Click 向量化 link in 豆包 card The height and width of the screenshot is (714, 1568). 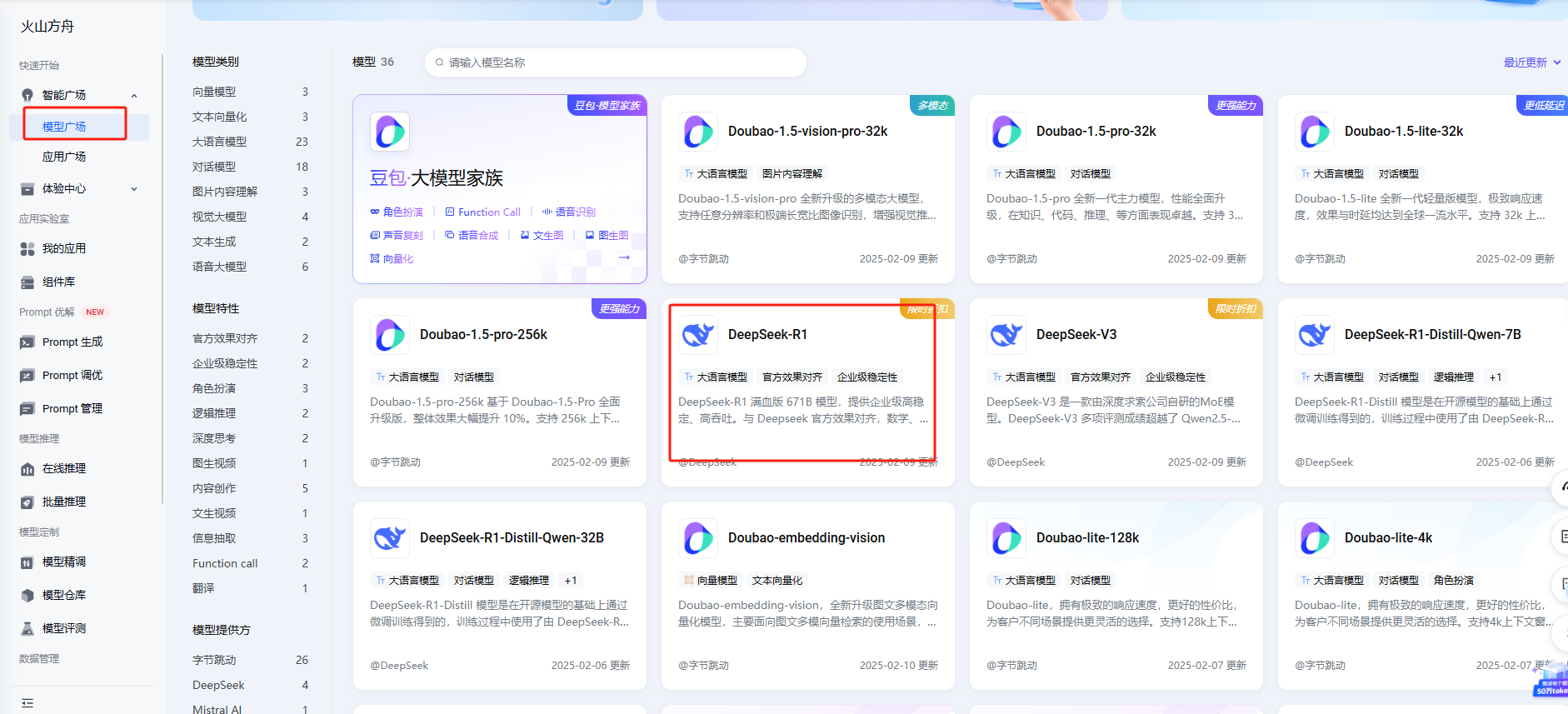[x=392, y=259]
